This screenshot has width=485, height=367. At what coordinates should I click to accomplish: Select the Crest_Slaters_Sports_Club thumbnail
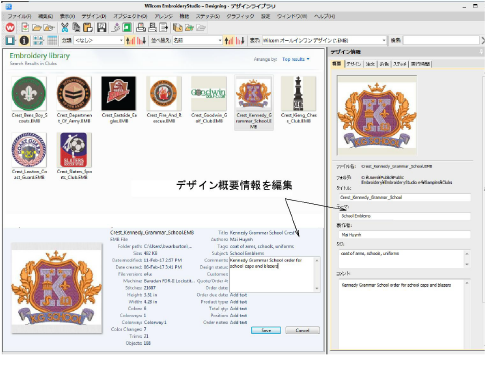[74, 150]
